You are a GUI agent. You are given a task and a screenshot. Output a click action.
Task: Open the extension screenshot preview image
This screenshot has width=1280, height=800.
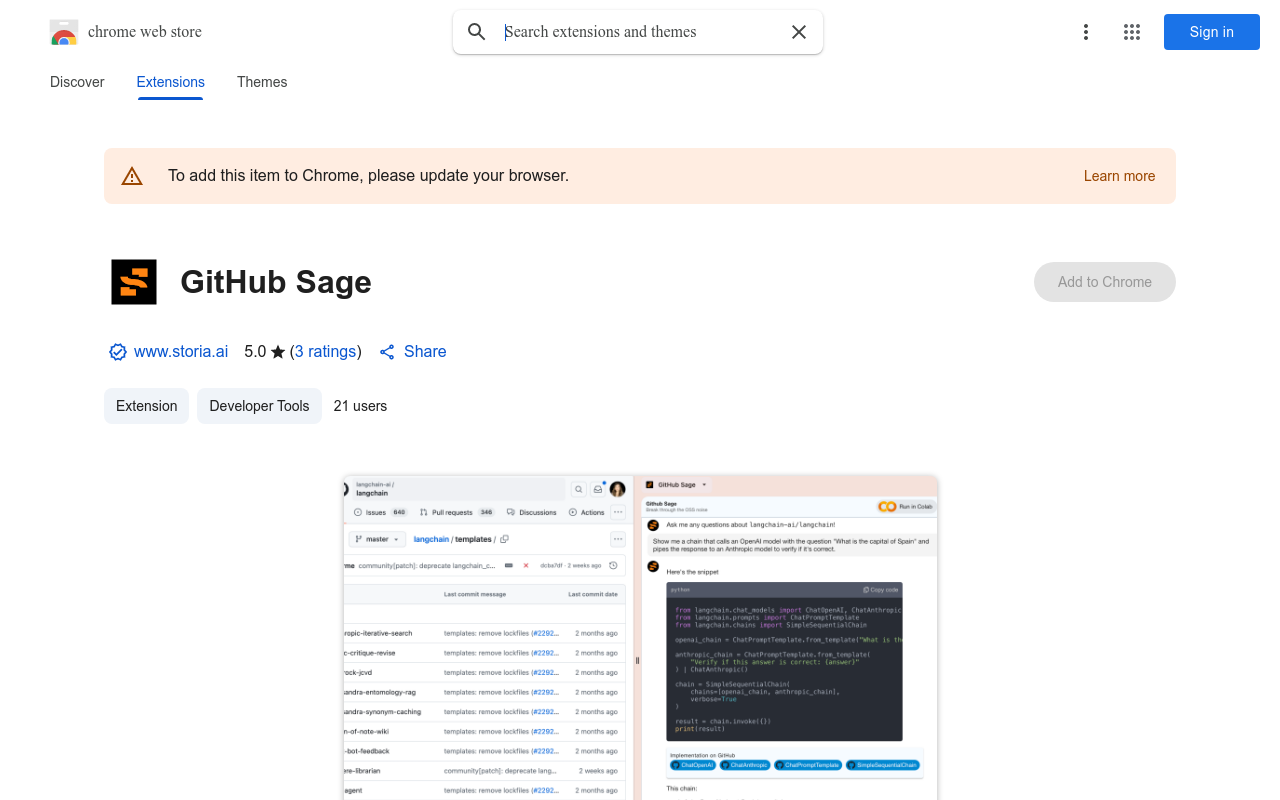[x=640, y=638]
